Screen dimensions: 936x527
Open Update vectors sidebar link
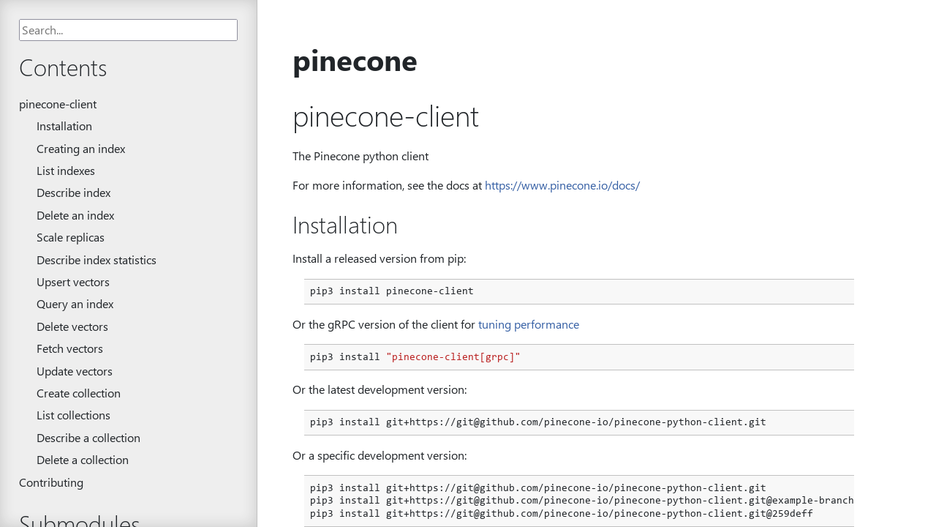[74, 371]
